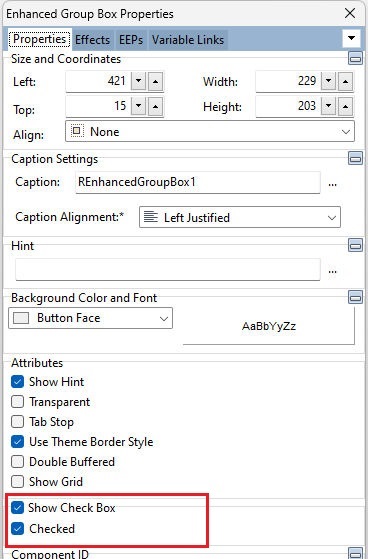Increase the Width value
This screenshot has height=559, width=368.
[346, 82]
